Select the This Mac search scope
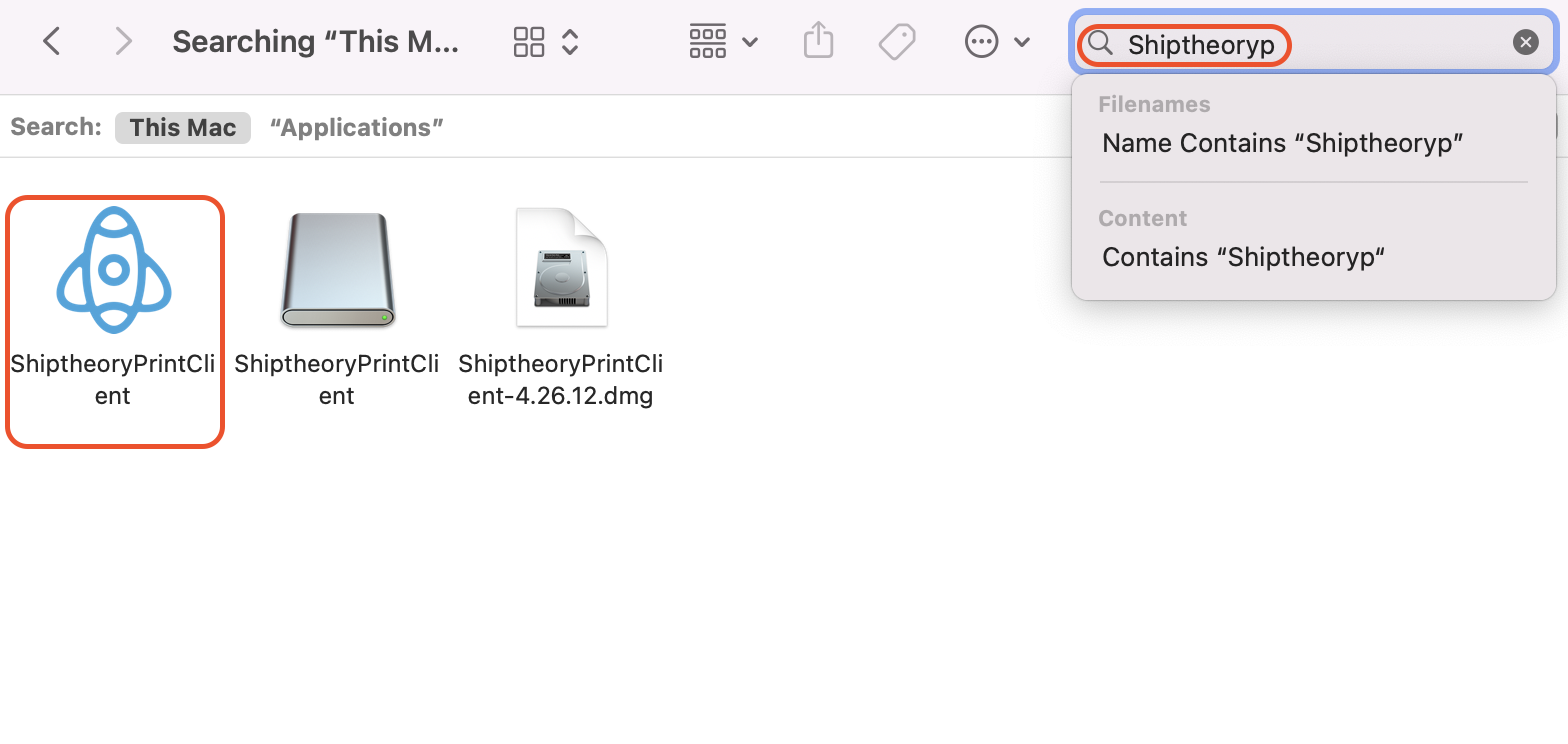Image resolution: width=1568 pixels, height=744 pixels. click(183, 127)
